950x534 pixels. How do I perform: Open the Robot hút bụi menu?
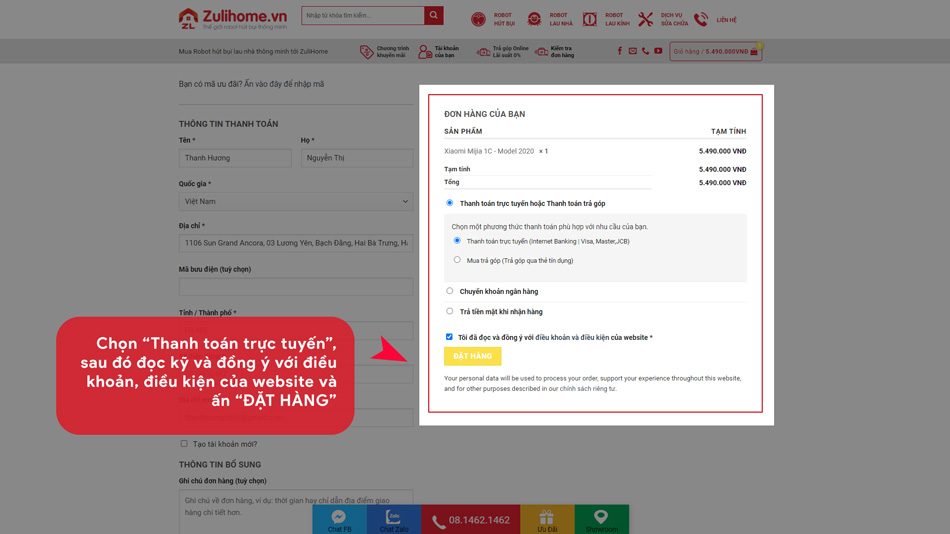[x=490, y=19]
